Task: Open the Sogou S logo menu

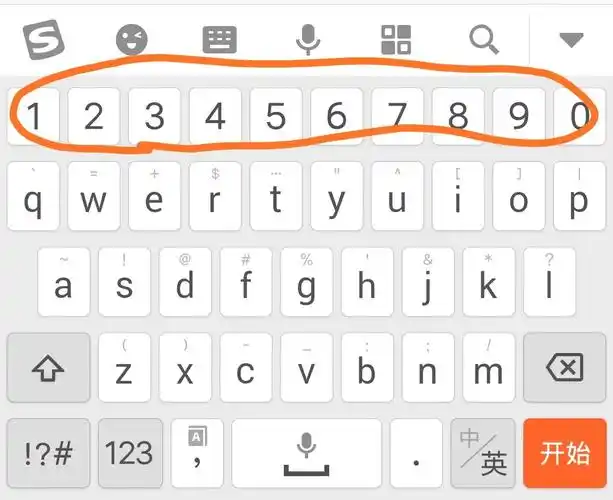Action: [43, 39]
